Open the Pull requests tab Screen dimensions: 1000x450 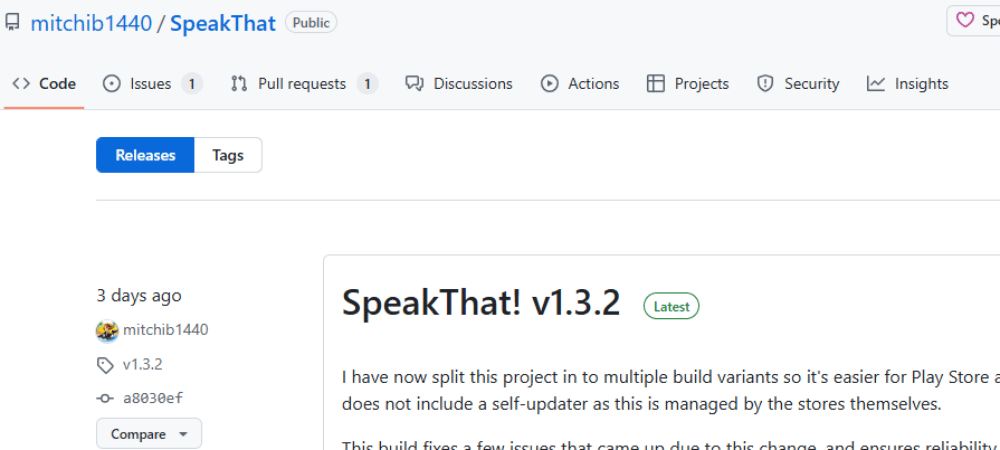[304, 83]
